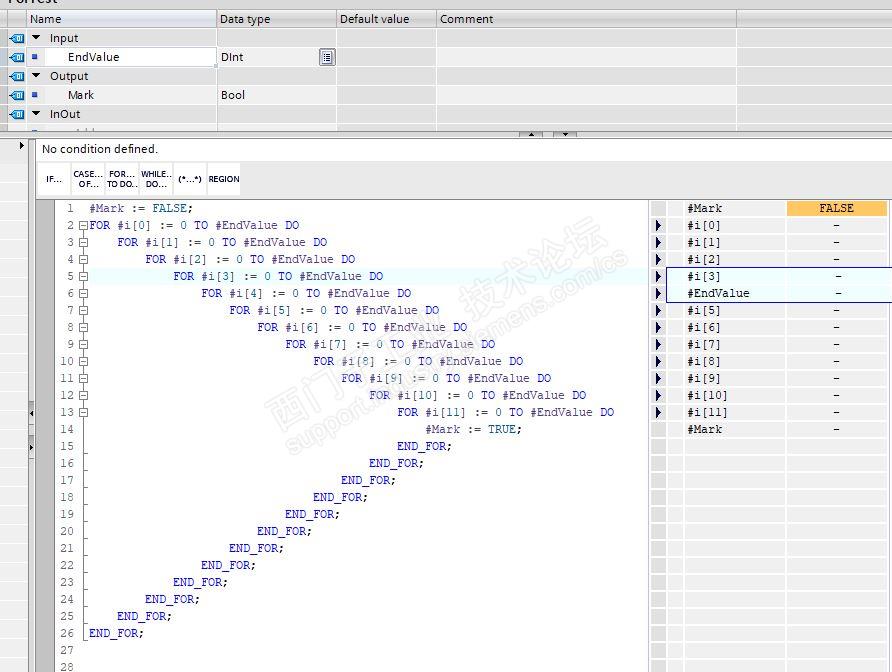Click the pane up arrow splitter button
The height and width of the screenshot is (672, 892).
[x=531, y=134]
